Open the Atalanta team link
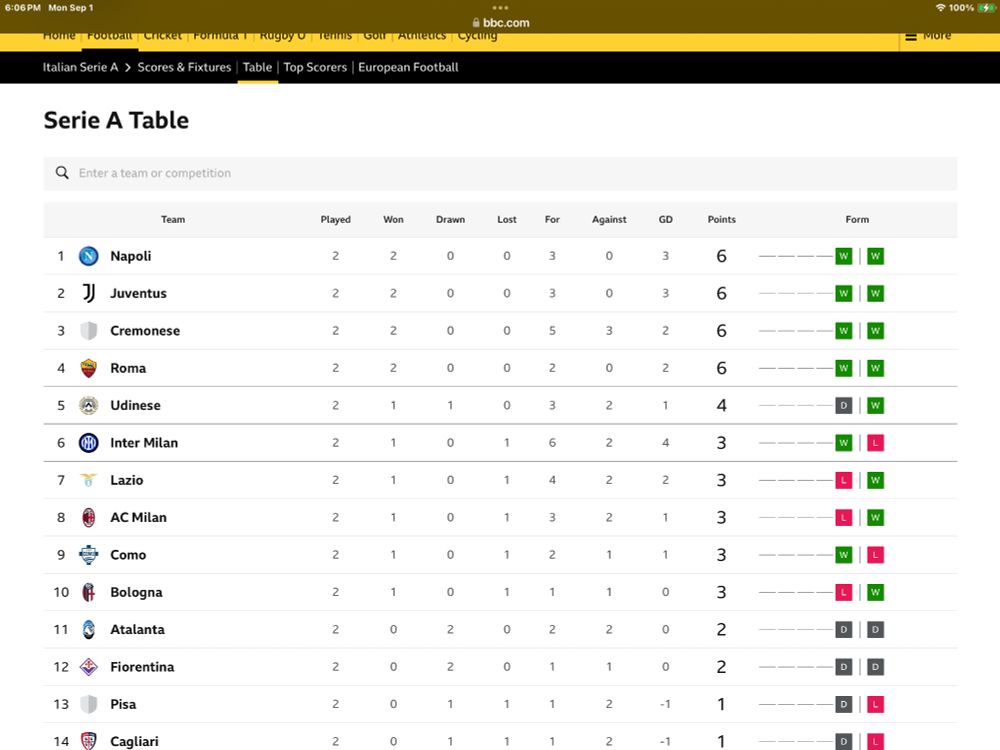 (x=137, y=629)
